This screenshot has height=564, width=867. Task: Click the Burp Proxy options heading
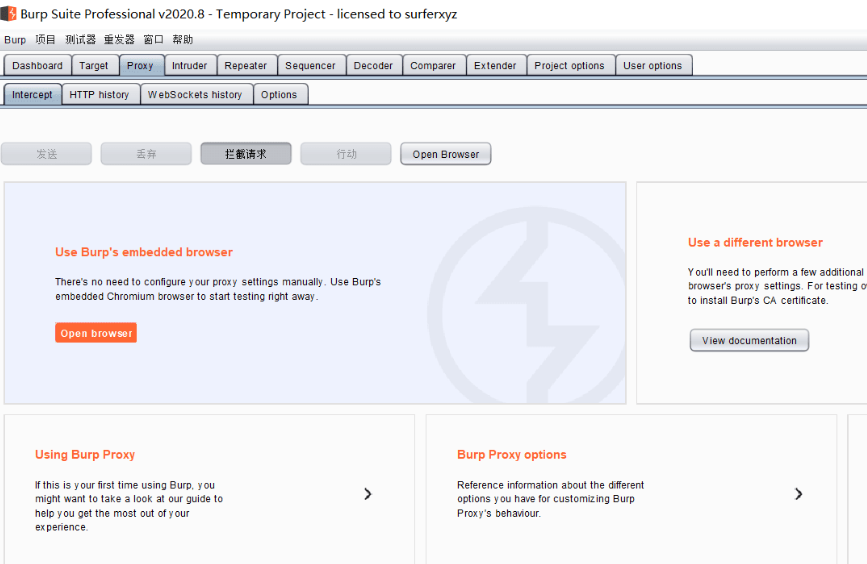click(512, 455)
